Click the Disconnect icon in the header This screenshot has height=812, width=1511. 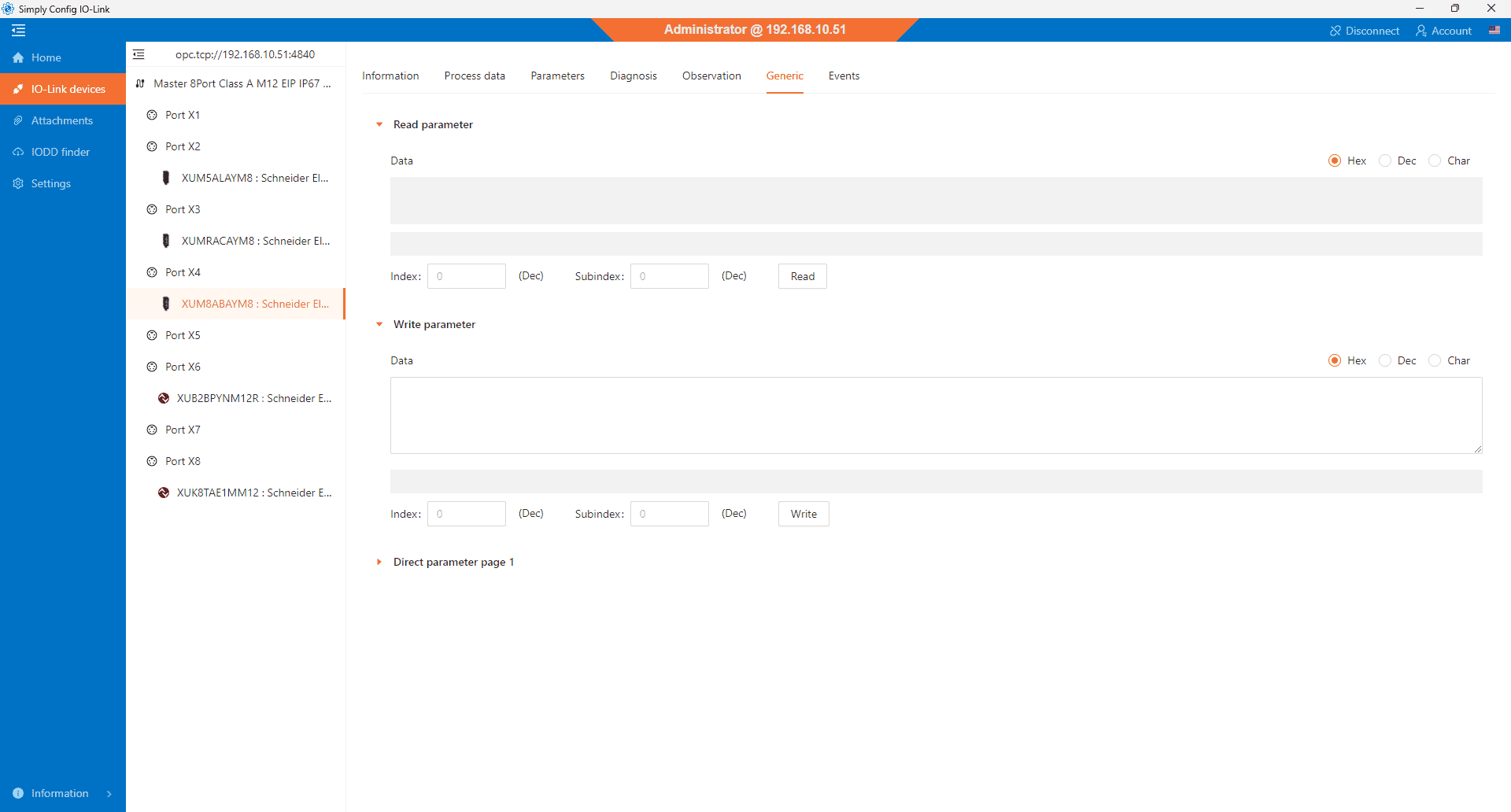coord(1335,31)
